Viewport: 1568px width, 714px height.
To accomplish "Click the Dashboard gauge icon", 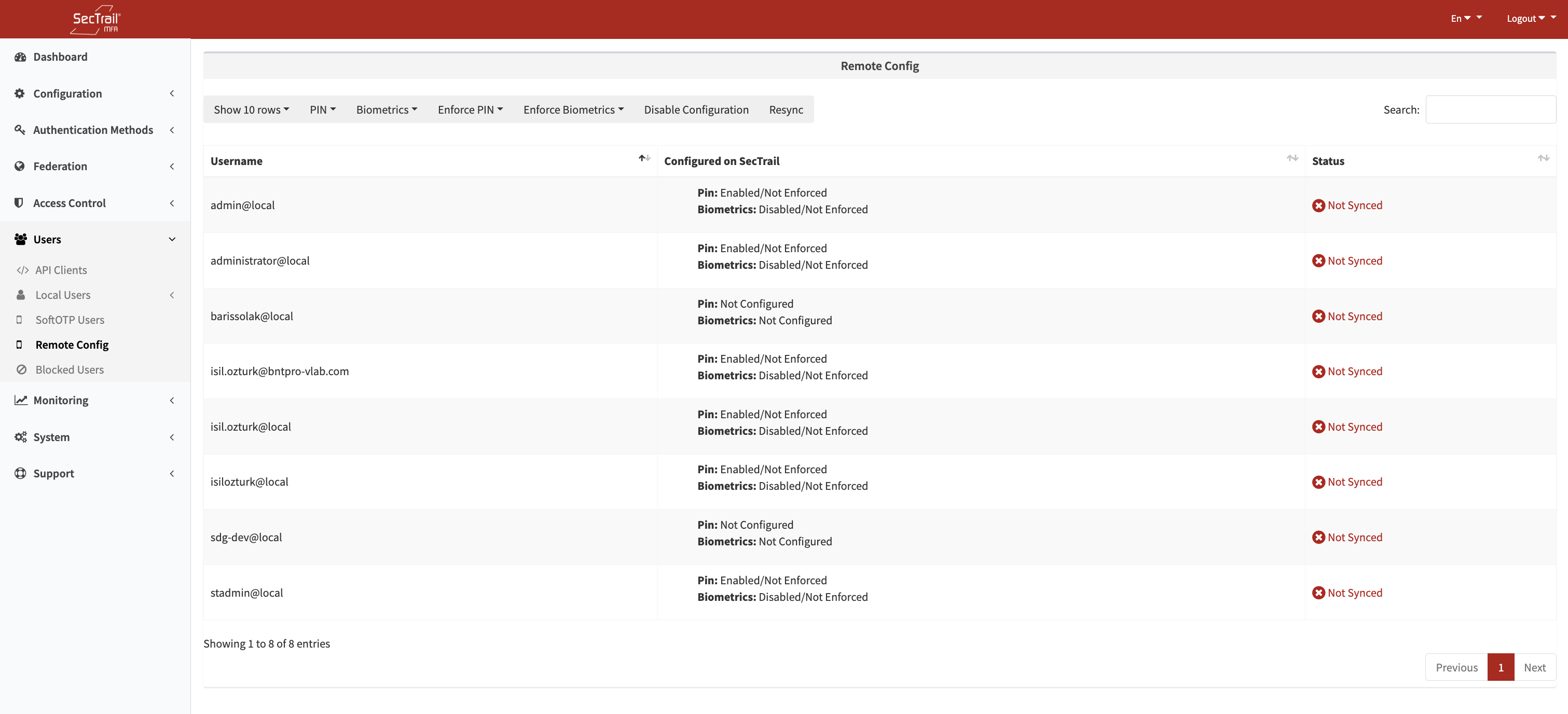I will coord(20,57).
